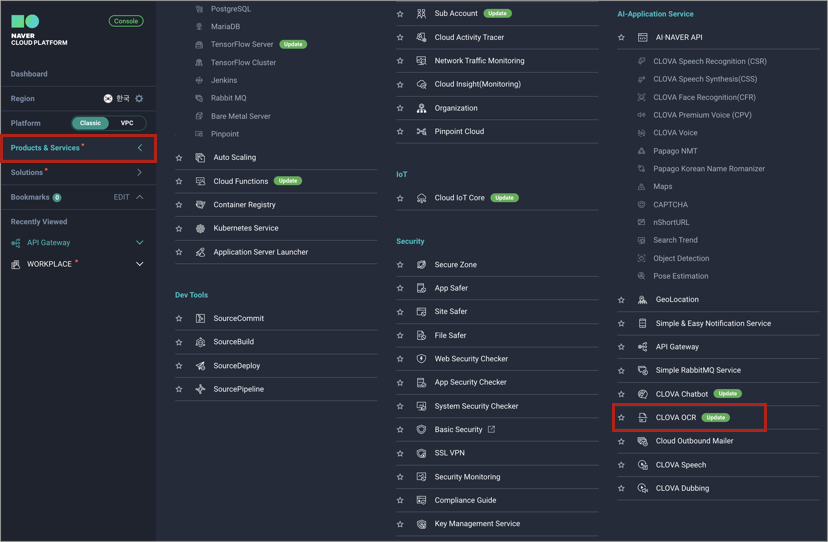Open the Solutions menu item

[27, 172]
